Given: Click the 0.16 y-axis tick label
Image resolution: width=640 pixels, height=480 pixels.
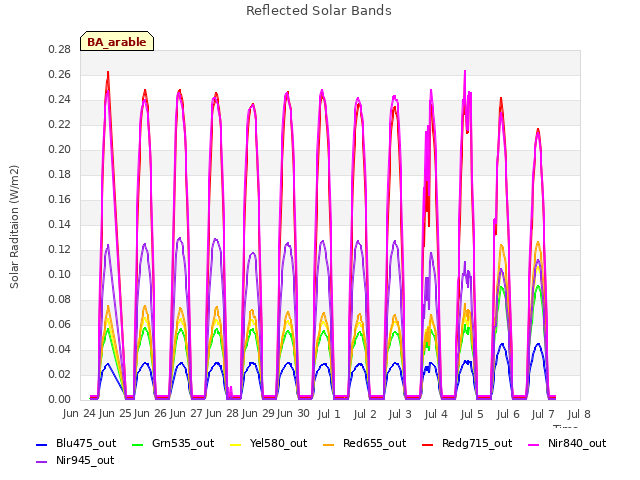Looking at the screenshot, I should click(59, 199).
